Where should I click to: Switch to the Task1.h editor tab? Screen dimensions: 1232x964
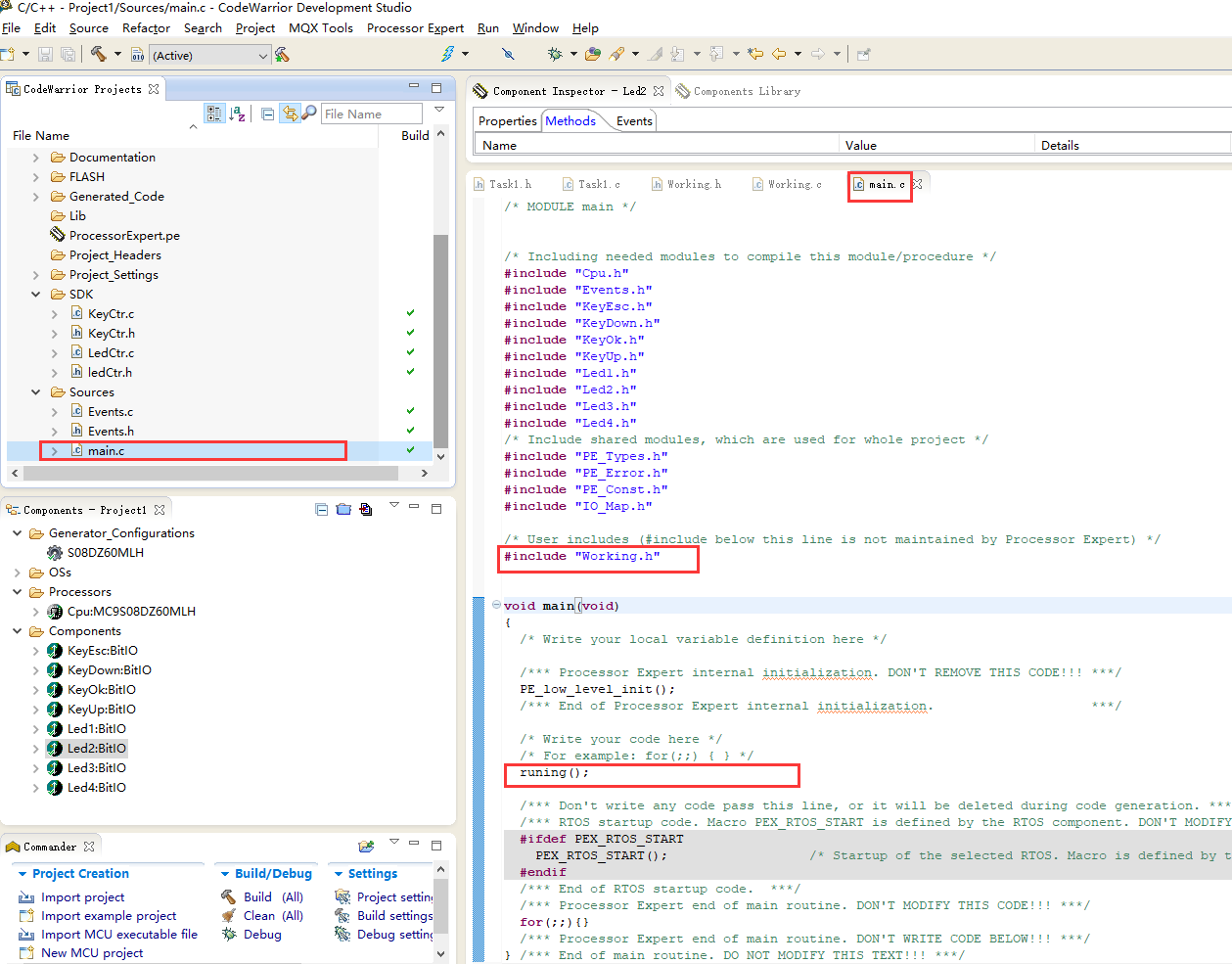click(x=502, y=184)
